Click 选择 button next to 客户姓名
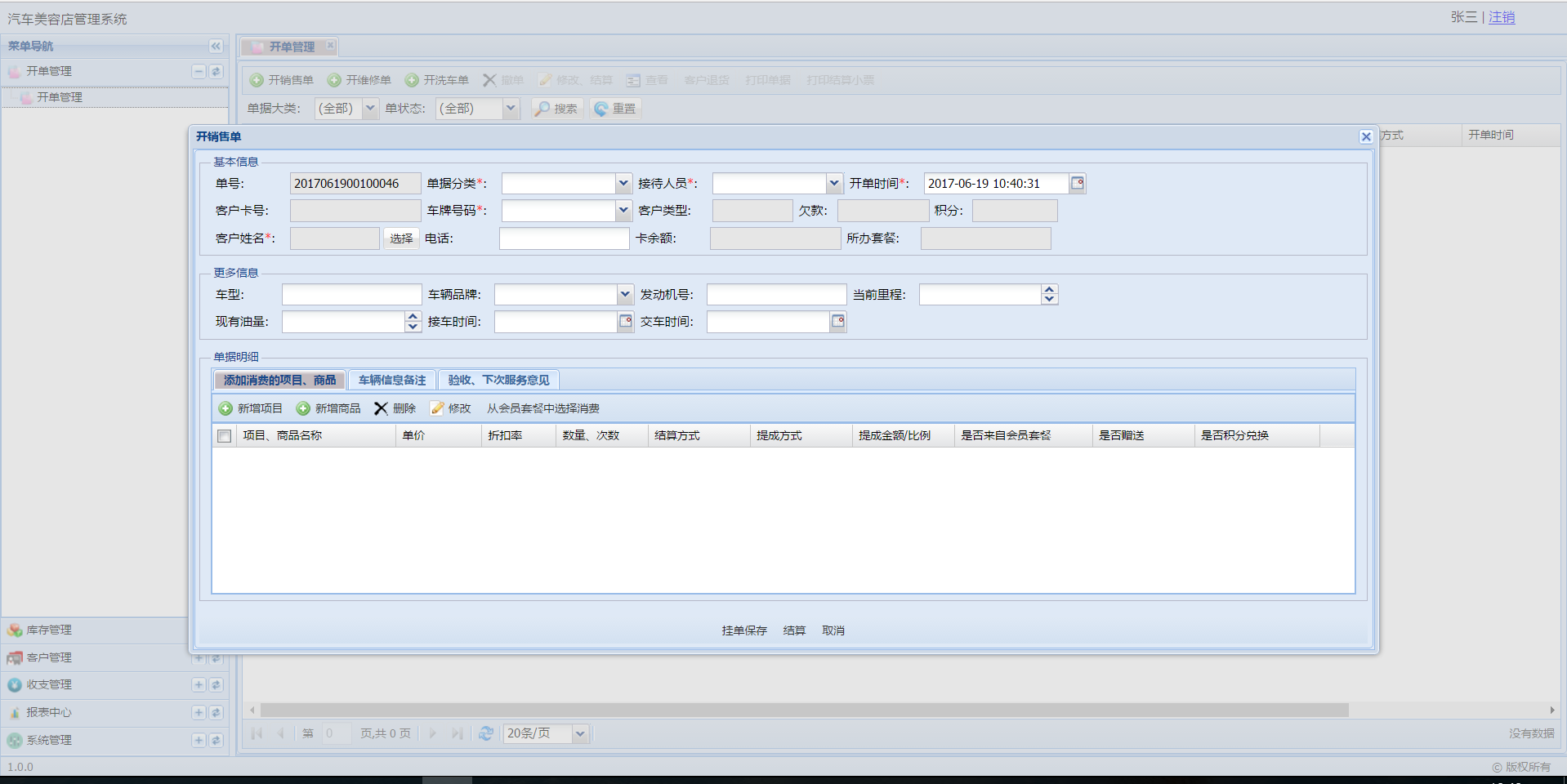 (401, 238)
